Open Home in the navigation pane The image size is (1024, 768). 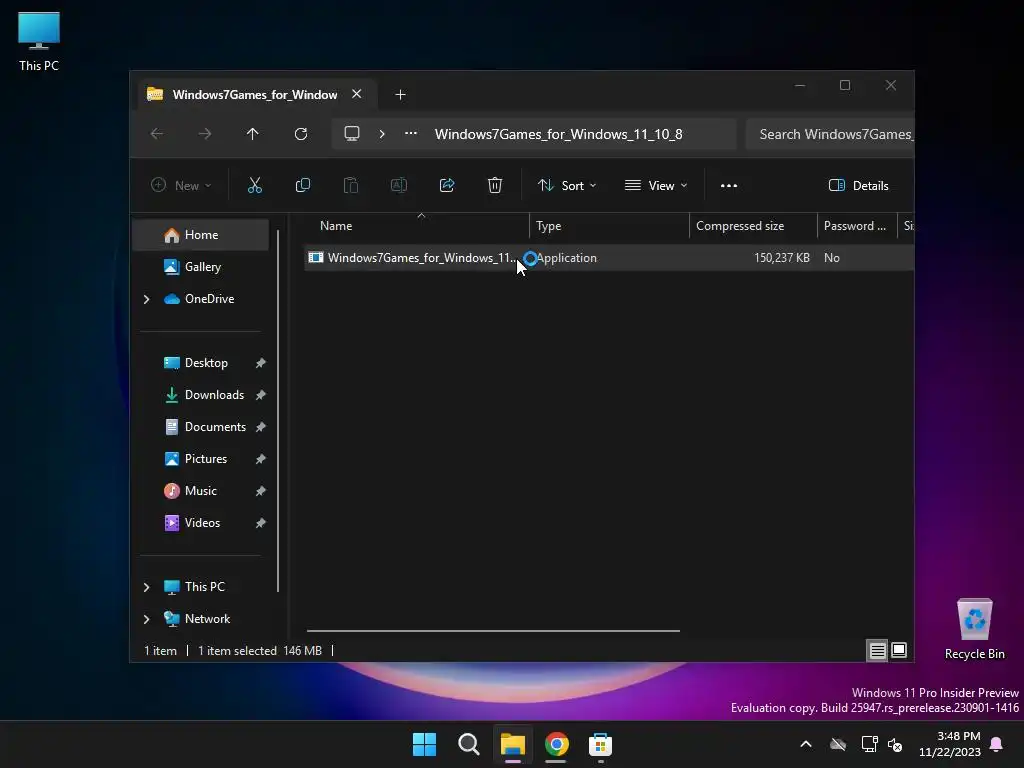[x=201, y=234]
